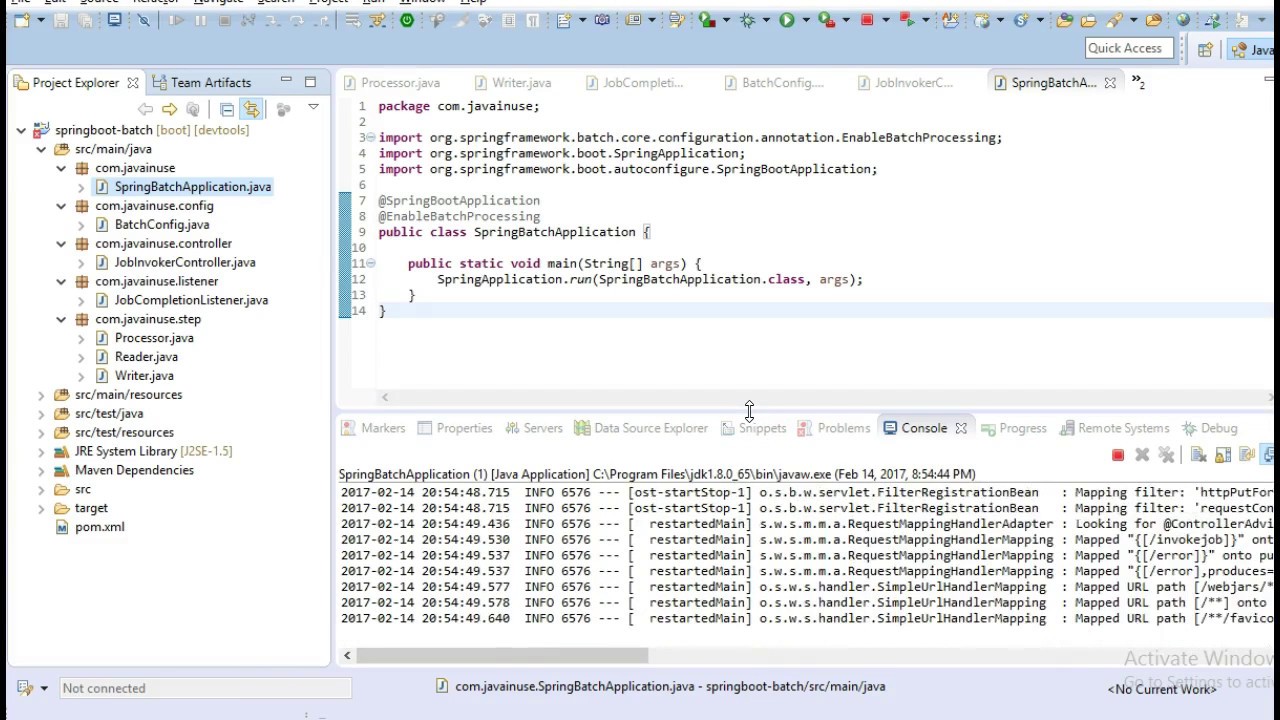1280x720 pixels.
Task: Click left arrow of Console horizontal scrollbar
Action: 347,656
